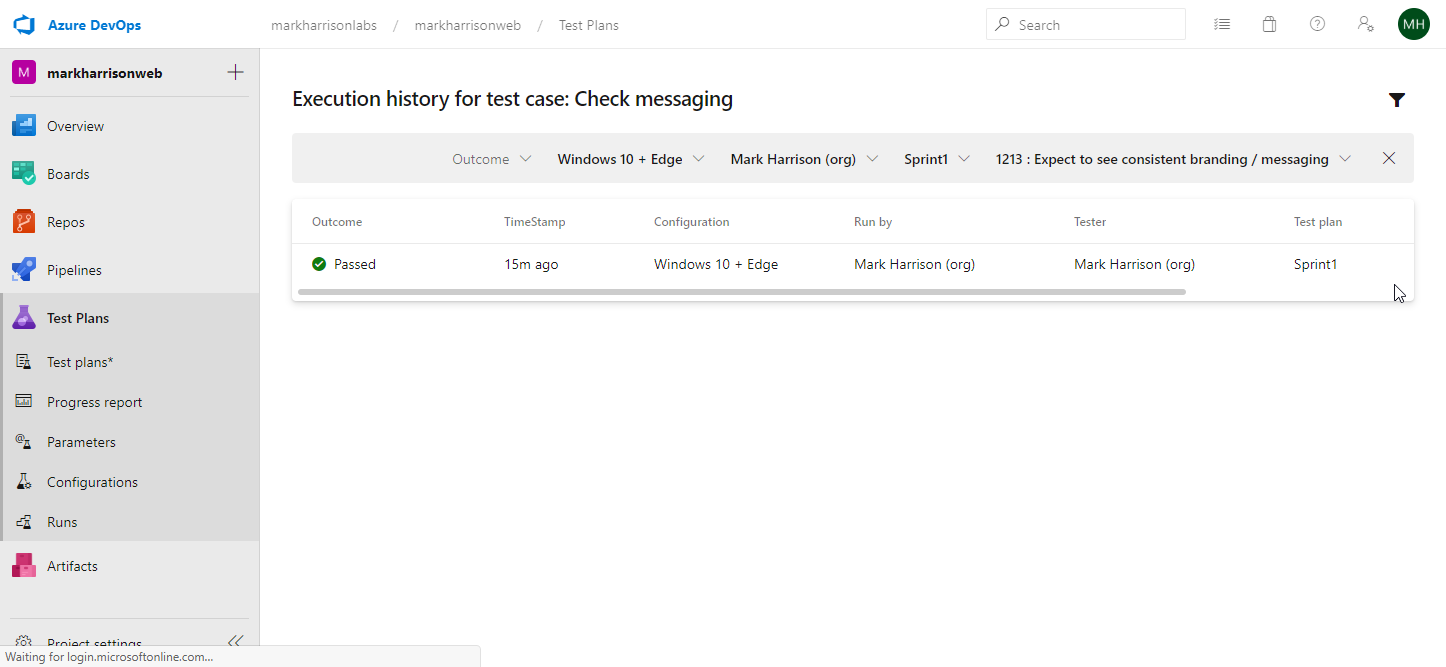Open the MH user profile avatar

[x=1413, y=25]
